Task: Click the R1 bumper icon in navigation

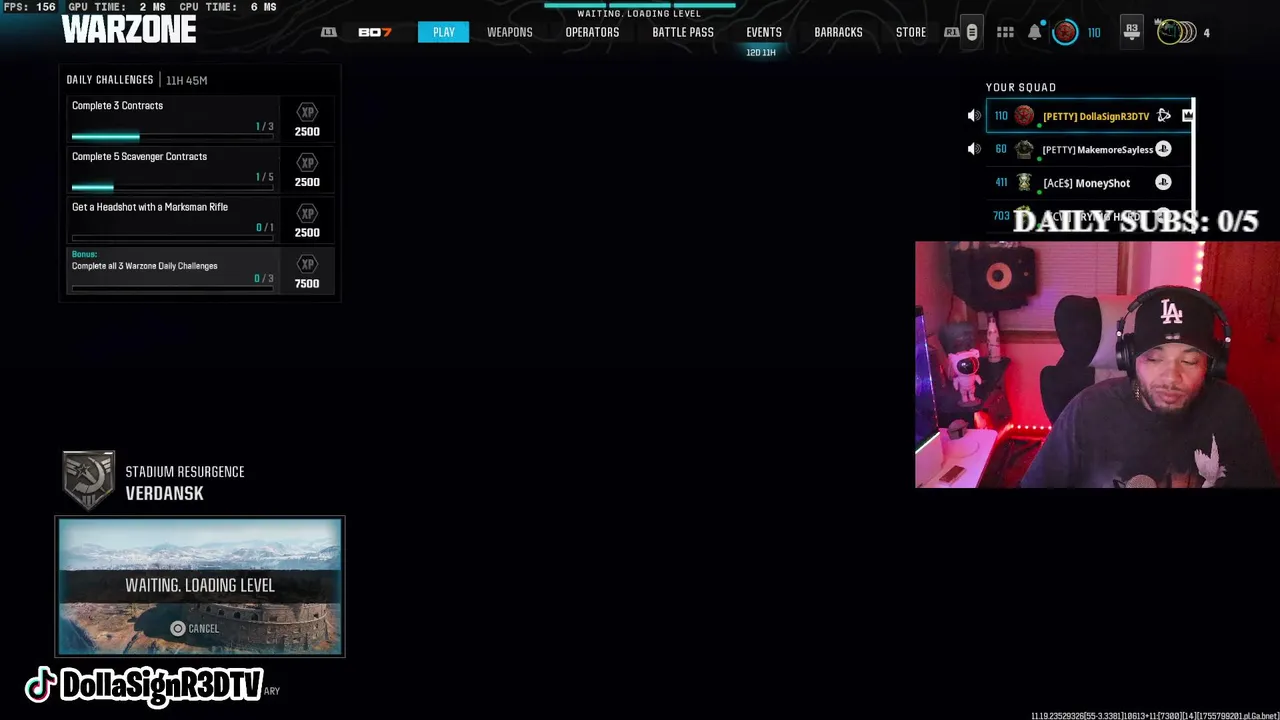Action: 951,32
